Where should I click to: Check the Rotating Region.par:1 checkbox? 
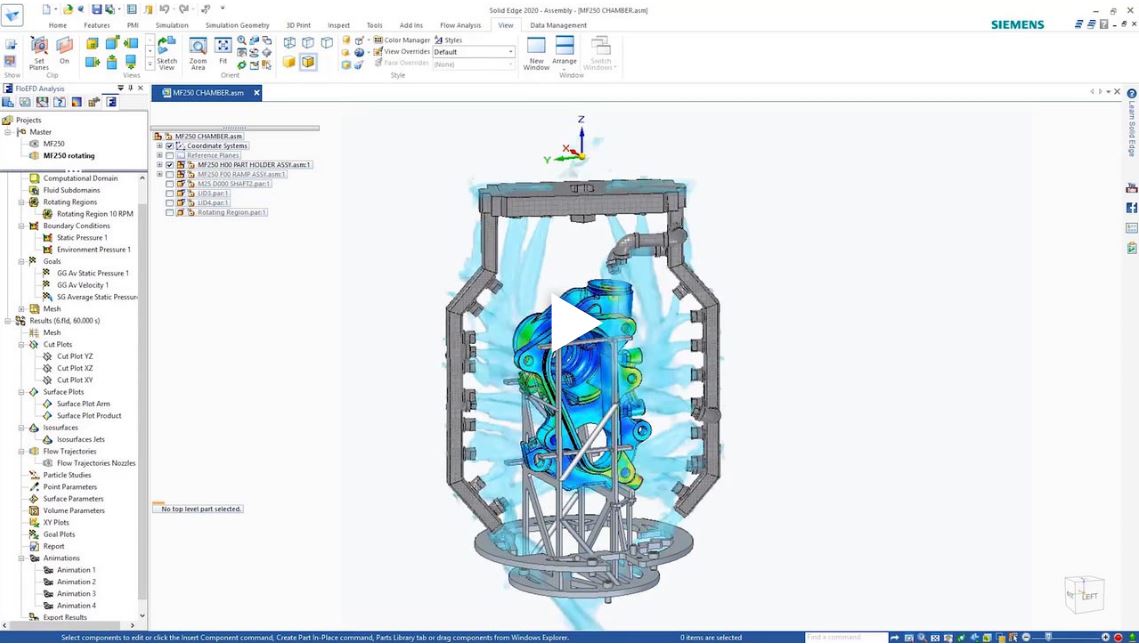[170, 213]
